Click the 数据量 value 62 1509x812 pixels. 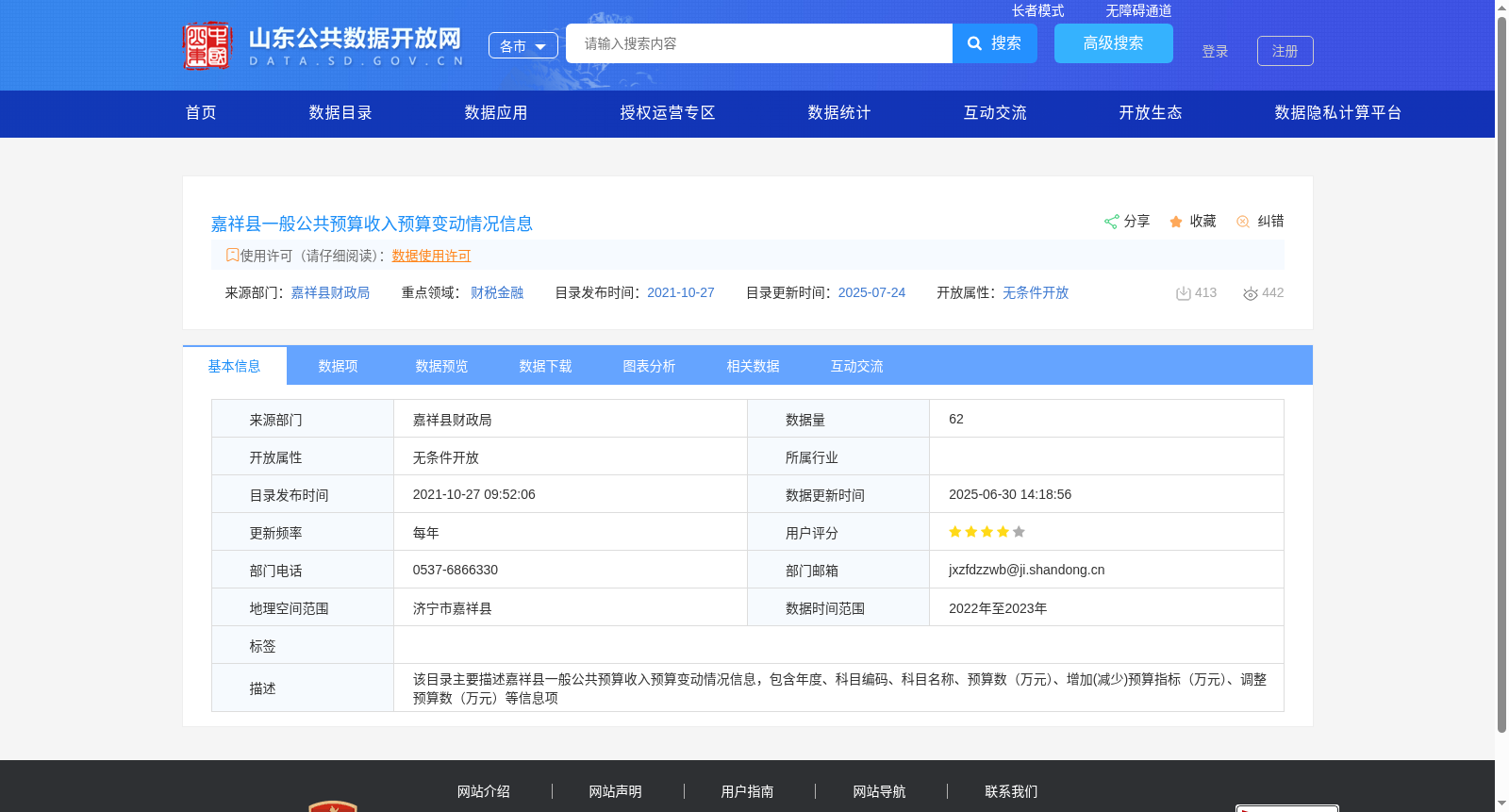coord(956,419)
